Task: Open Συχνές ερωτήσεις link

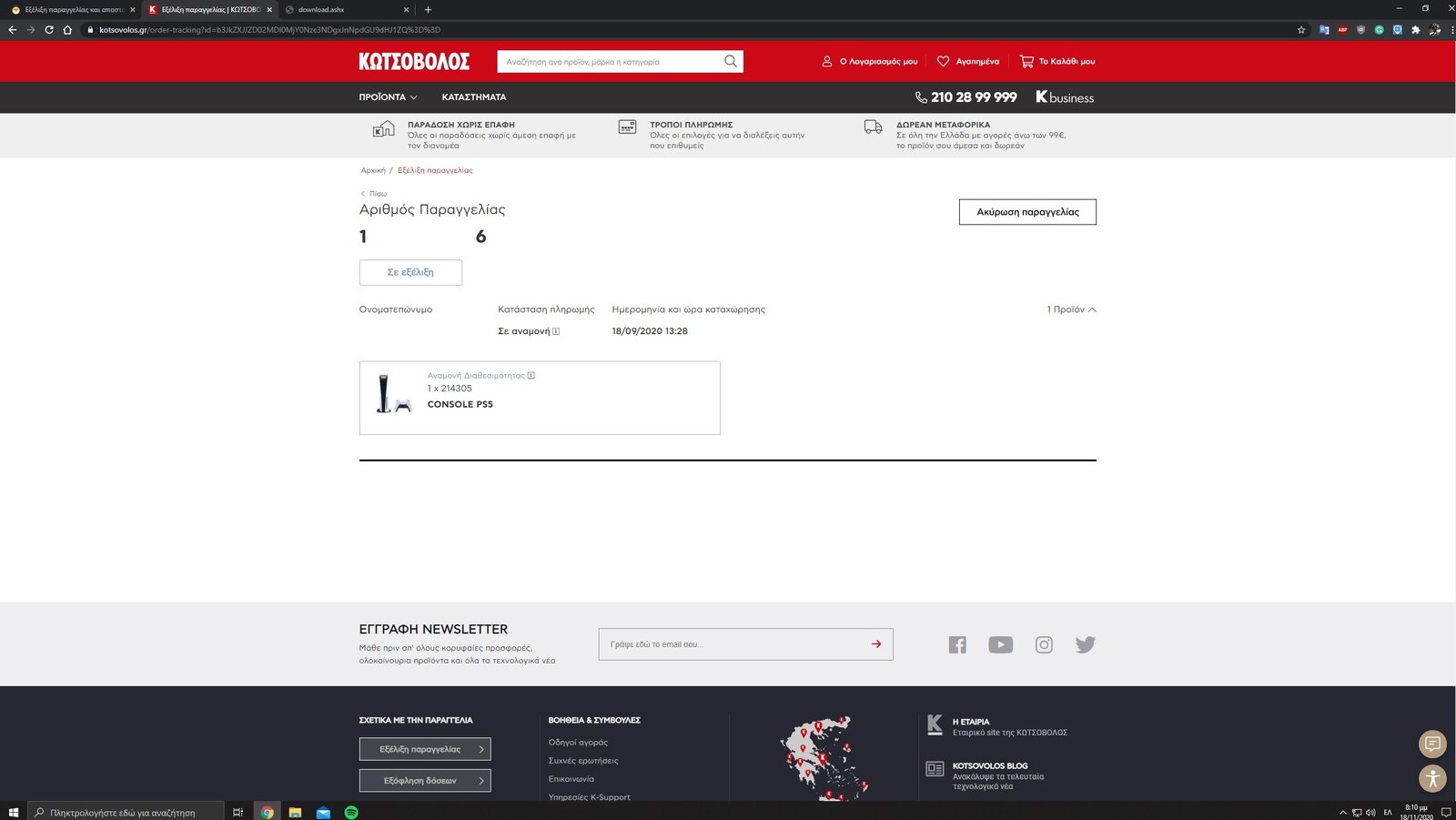Action: click(583, 761)
